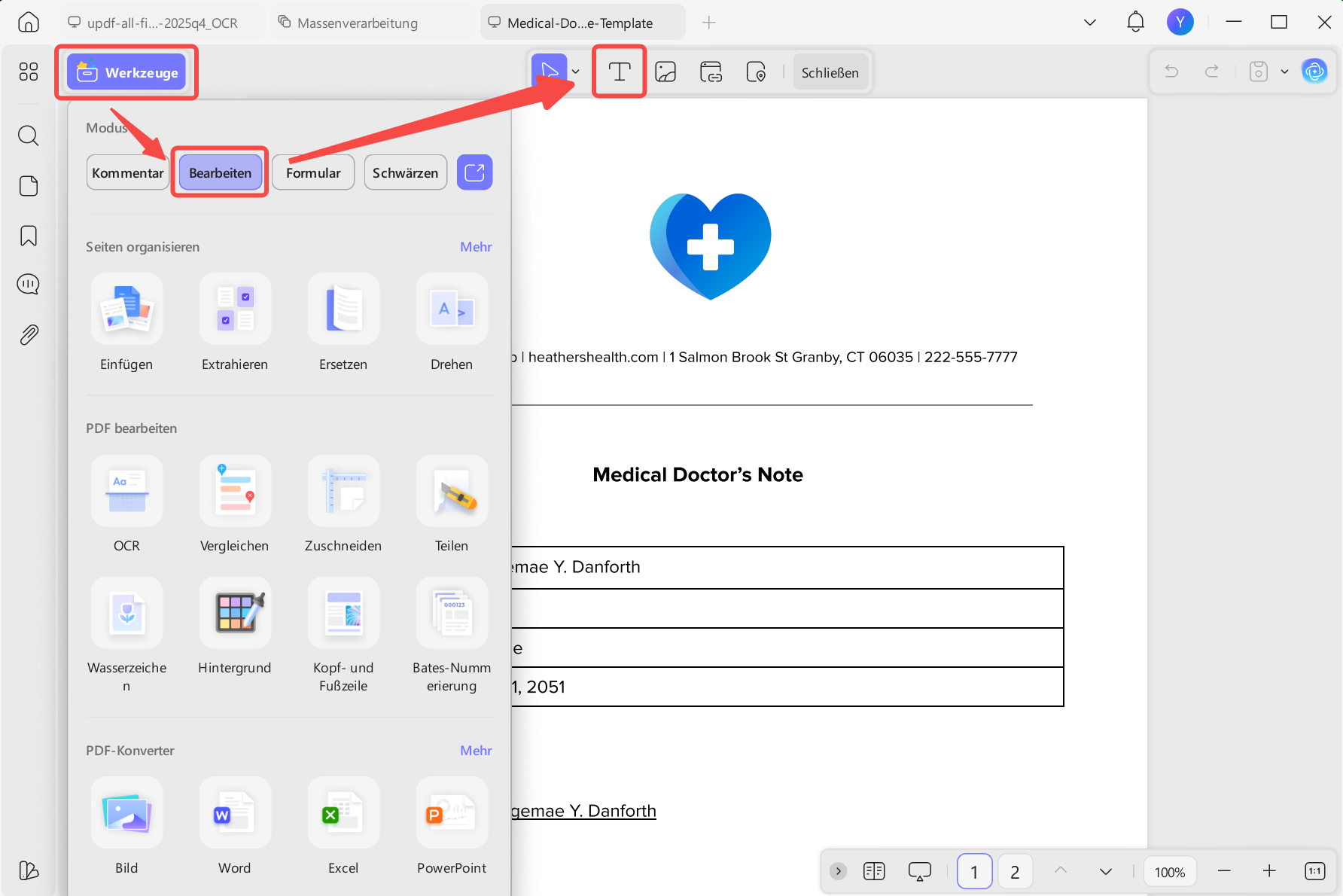The width and height of the screenshot is (1343, 896).
Task: Open the bookmarks sidebar icon
Action: tap(29, 236)
